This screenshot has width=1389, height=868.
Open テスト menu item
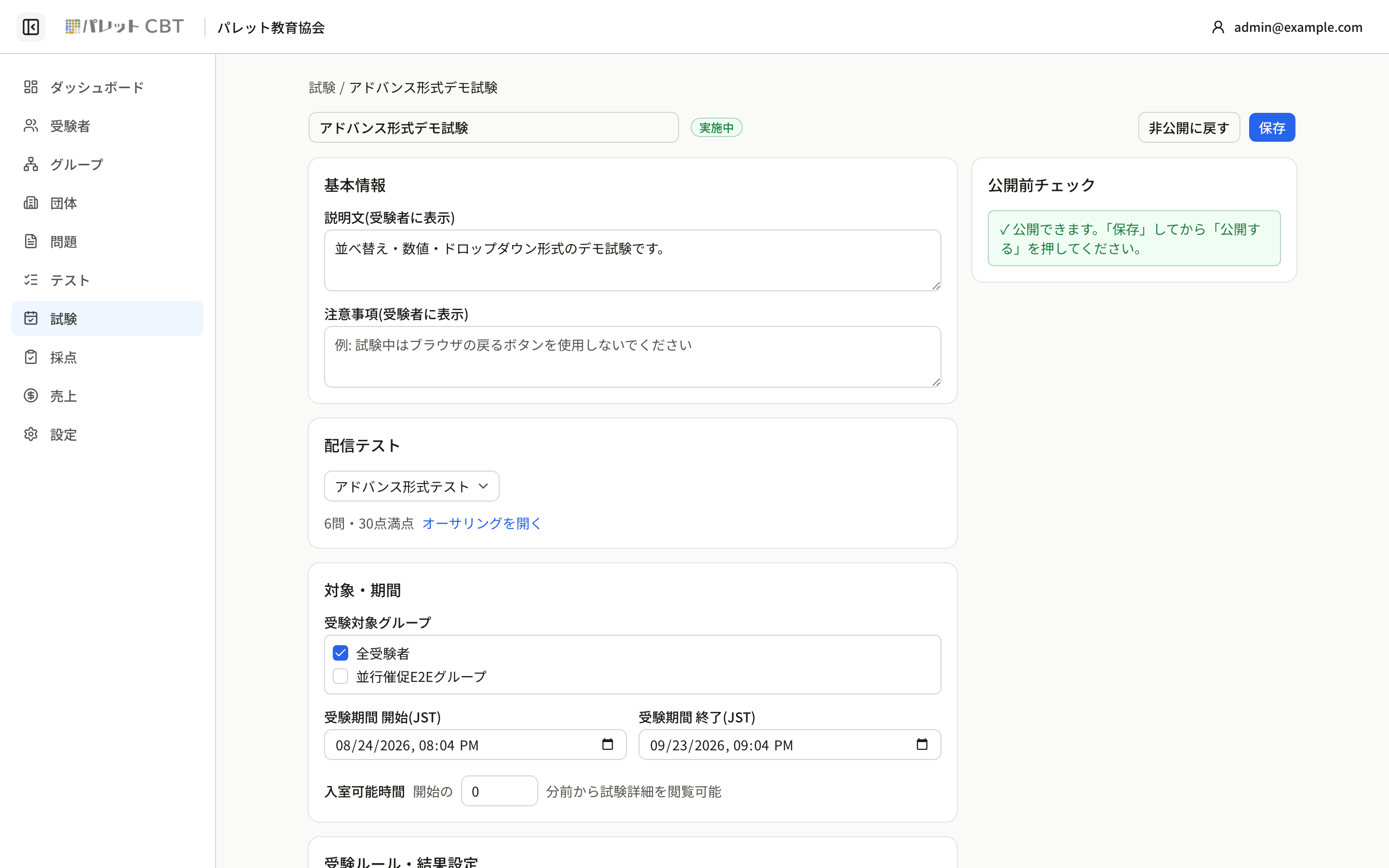pyautogui.click(x=108, y=280)
